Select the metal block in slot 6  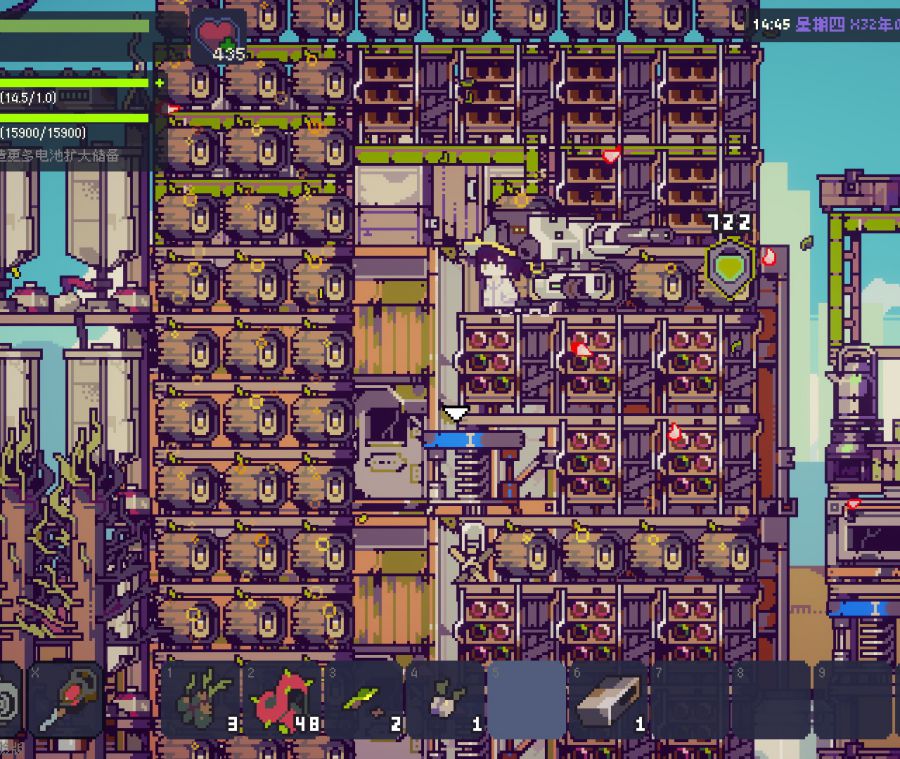click(608, 699)
